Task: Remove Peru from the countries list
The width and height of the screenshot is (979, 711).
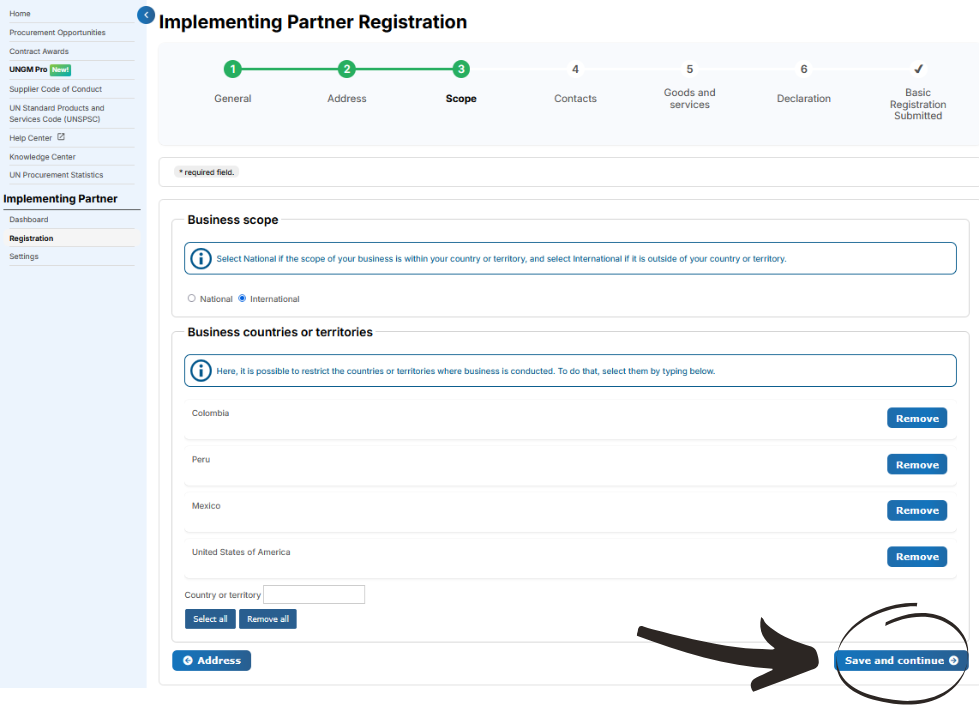Action: [x=917, y=464]
